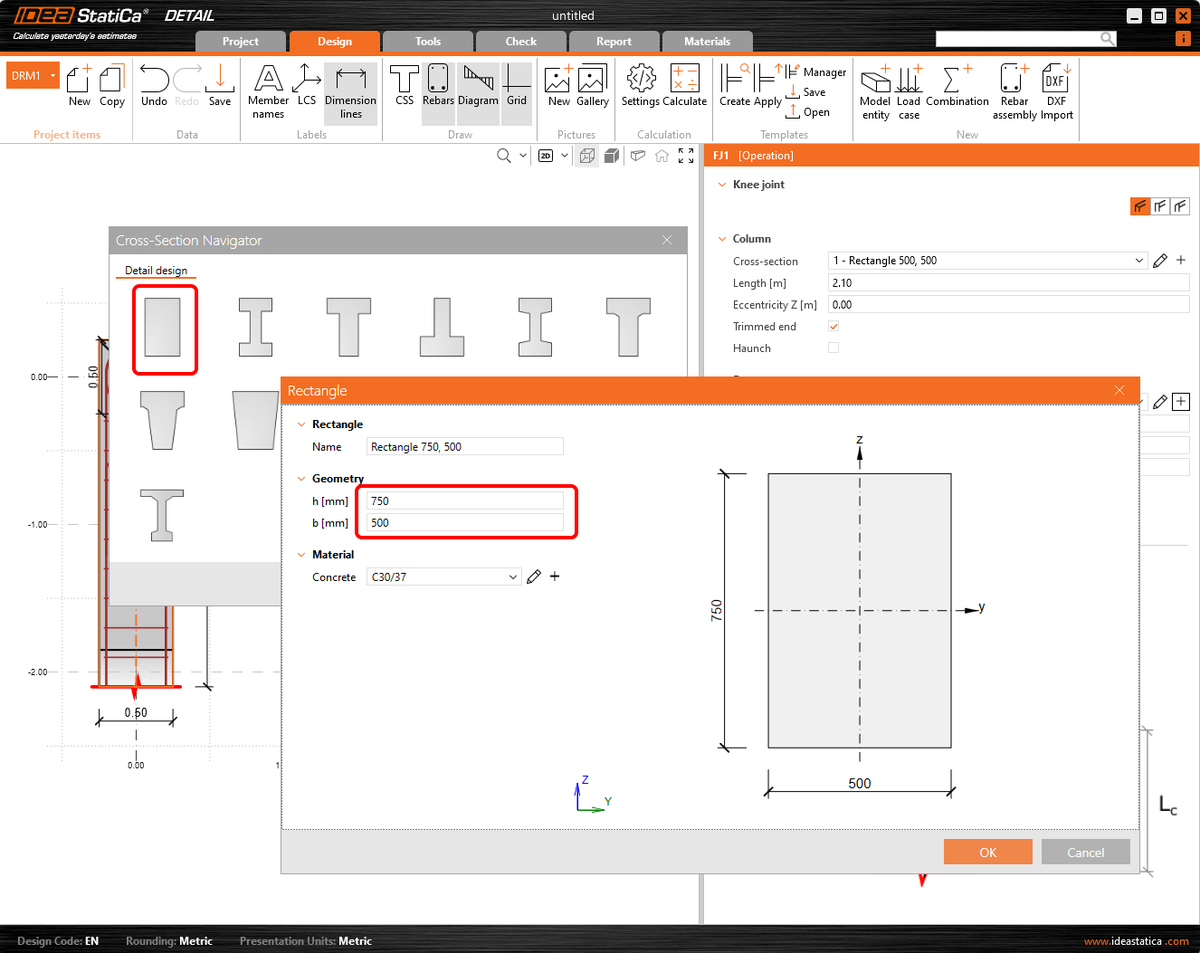Select the second knee joint variant
This screenshot has height=953, width=1200.
tap(1160, 206)
